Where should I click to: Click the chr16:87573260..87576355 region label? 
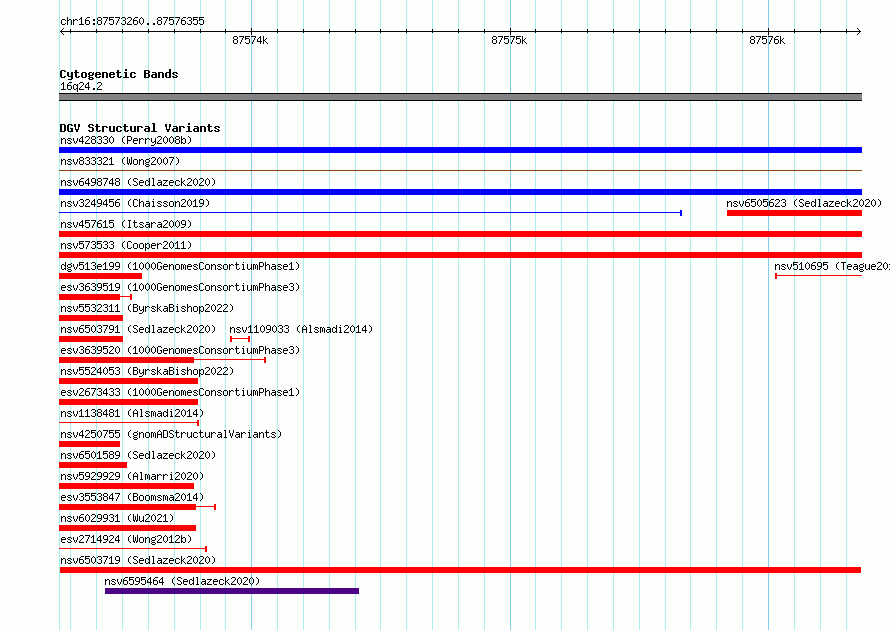coord(132,21)
